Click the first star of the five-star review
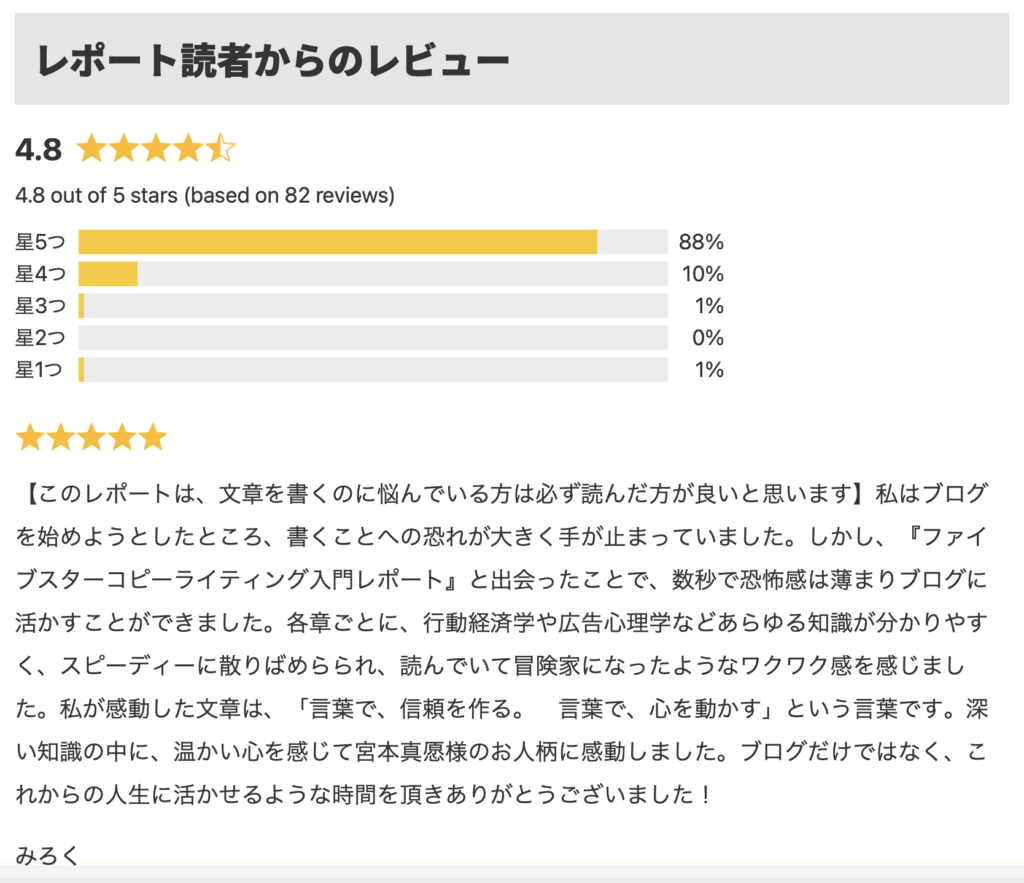Screen dimensions: 1024x883 (30, 437)
